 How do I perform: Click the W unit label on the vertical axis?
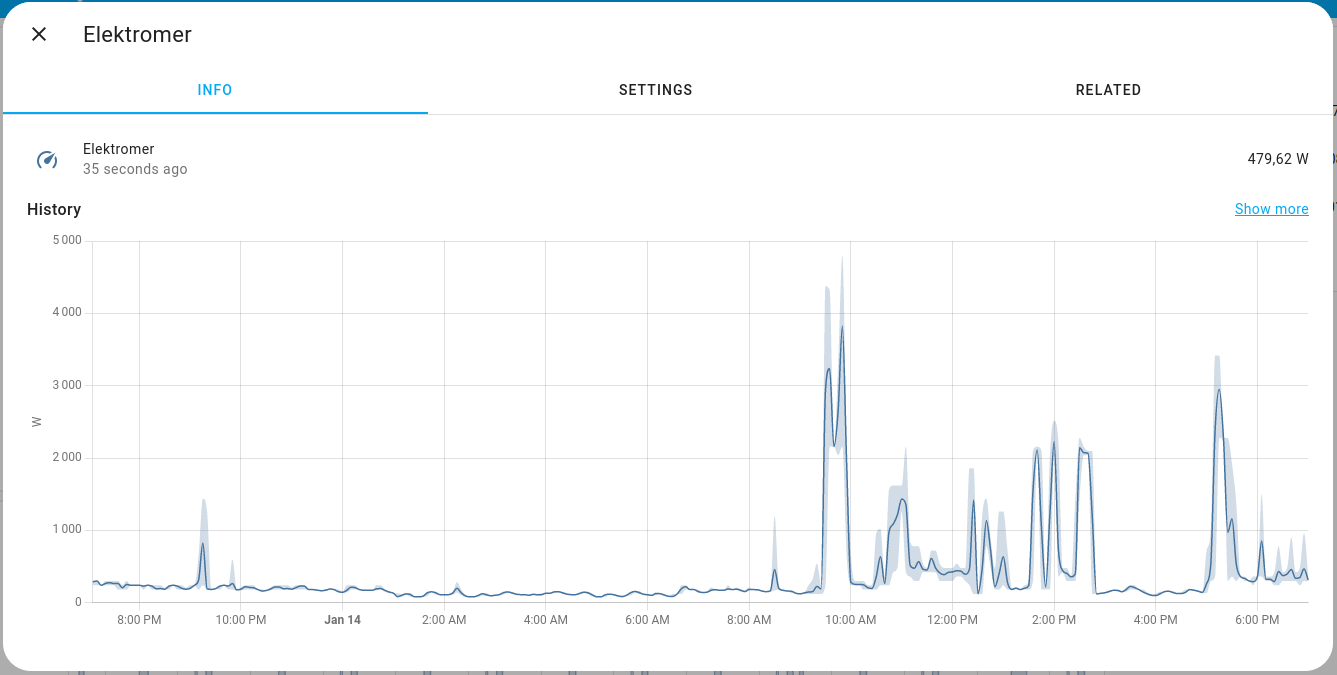pos(37,421)
